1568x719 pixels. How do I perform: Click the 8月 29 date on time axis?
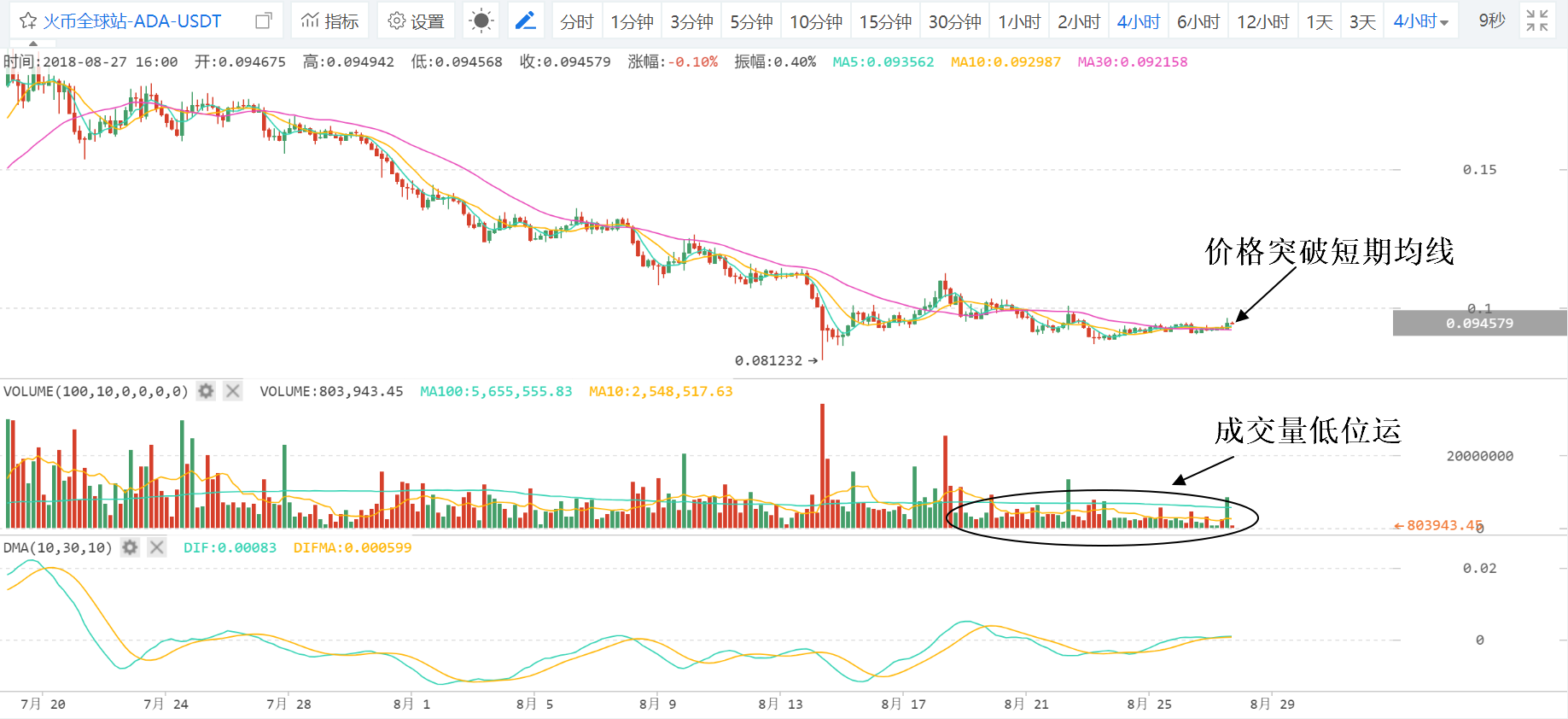(1272, 704)
